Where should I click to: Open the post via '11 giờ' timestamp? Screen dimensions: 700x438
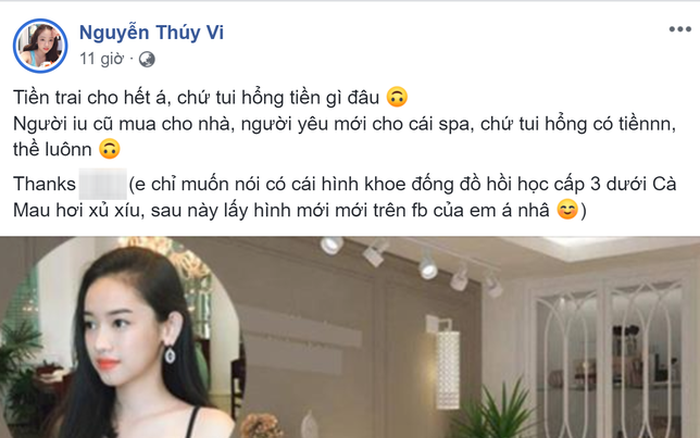click(x=101, y=58)
